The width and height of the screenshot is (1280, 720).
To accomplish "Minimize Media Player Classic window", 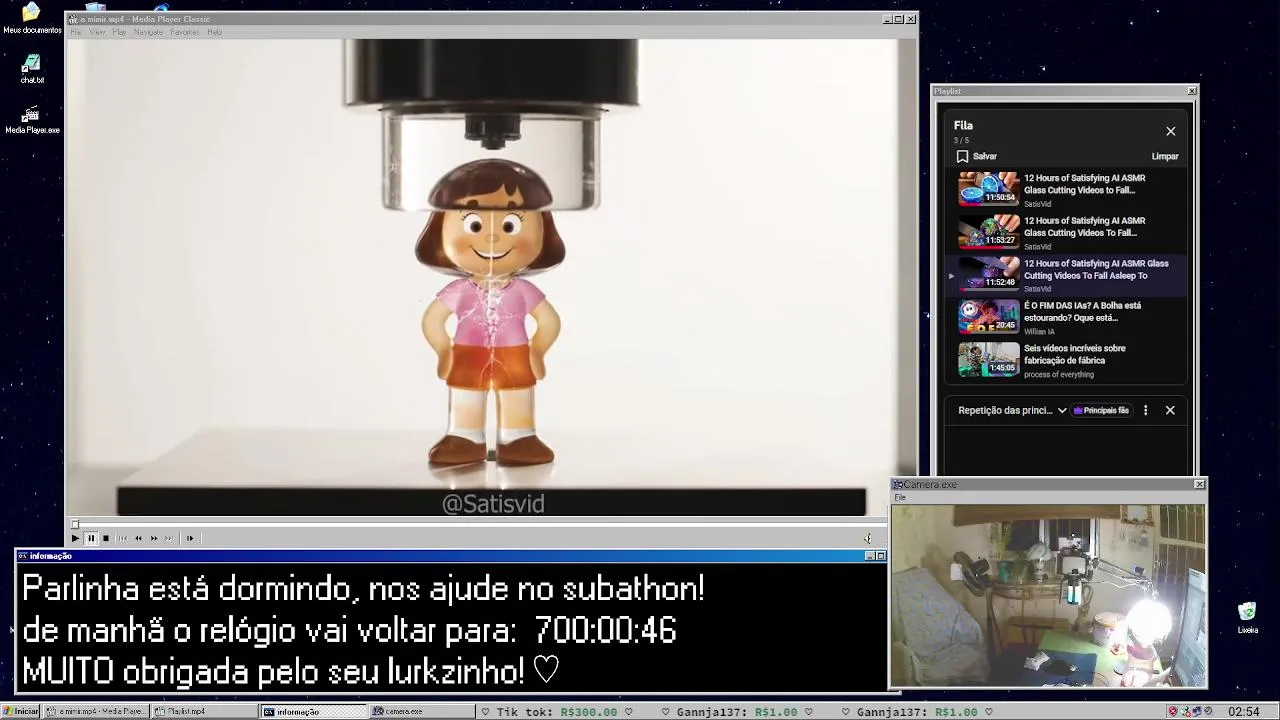I will pyautogui.click(x=887, y=19).
